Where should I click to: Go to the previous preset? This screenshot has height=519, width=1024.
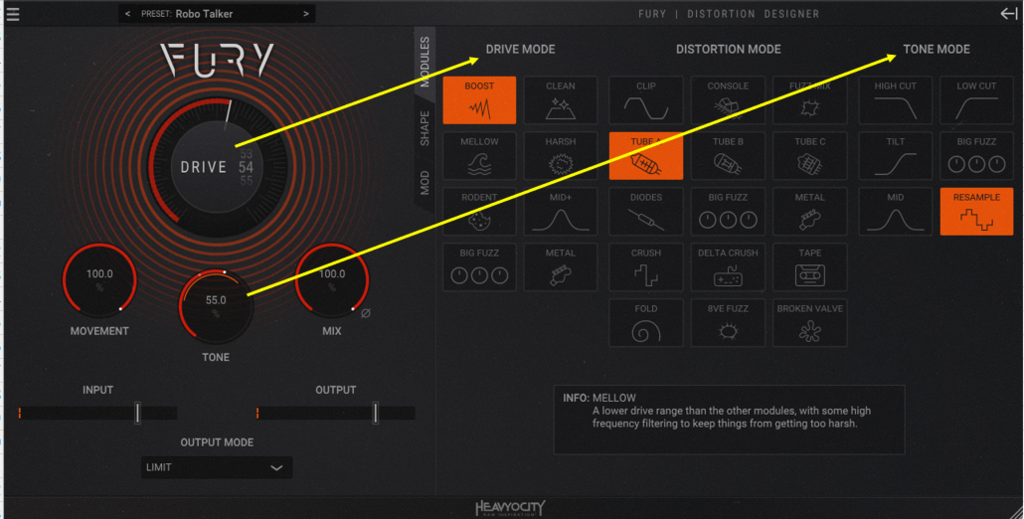coord(127,14)
